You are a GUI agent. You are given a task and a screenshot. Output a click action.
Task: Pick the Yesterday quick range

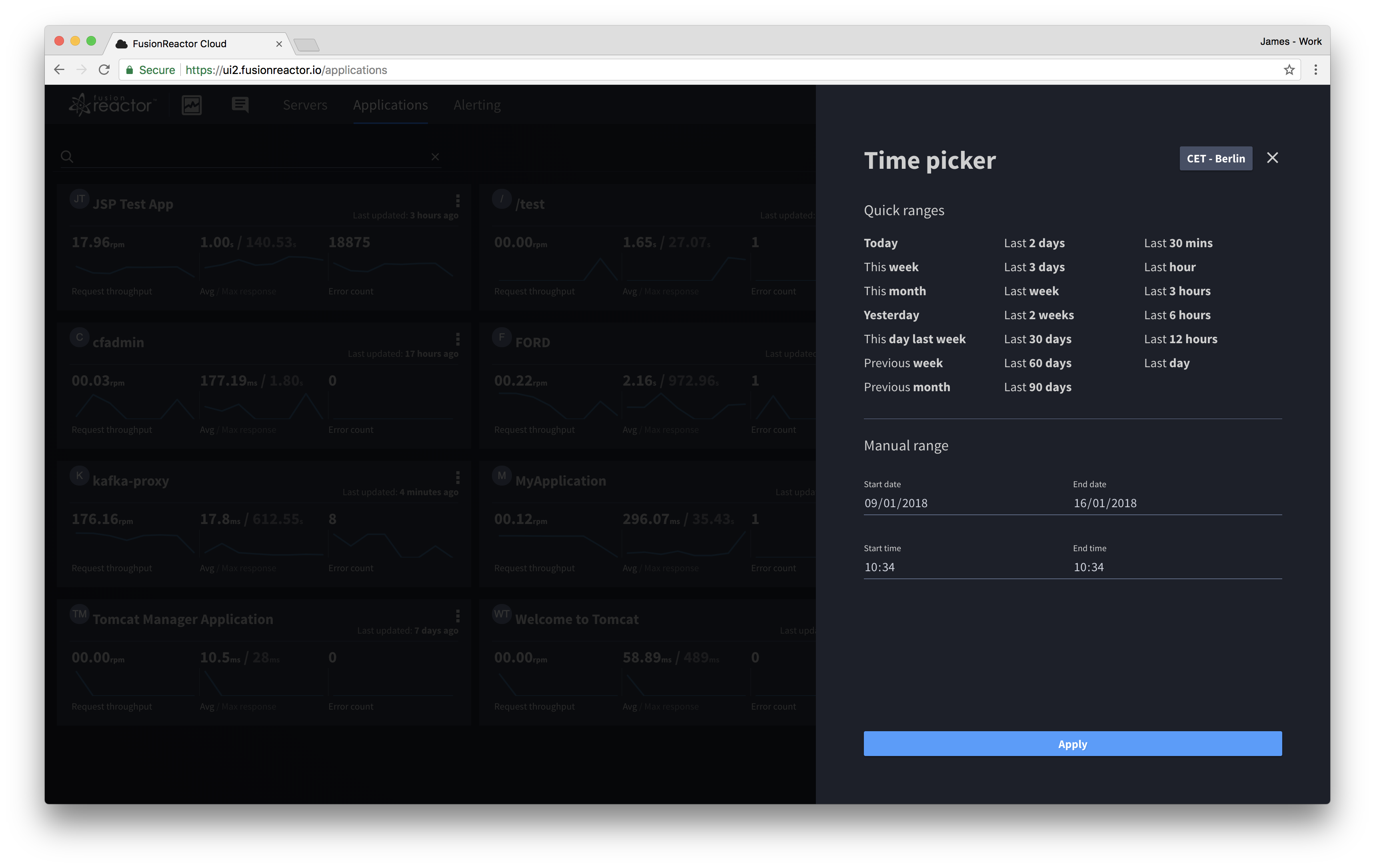[x=891, y=315]
